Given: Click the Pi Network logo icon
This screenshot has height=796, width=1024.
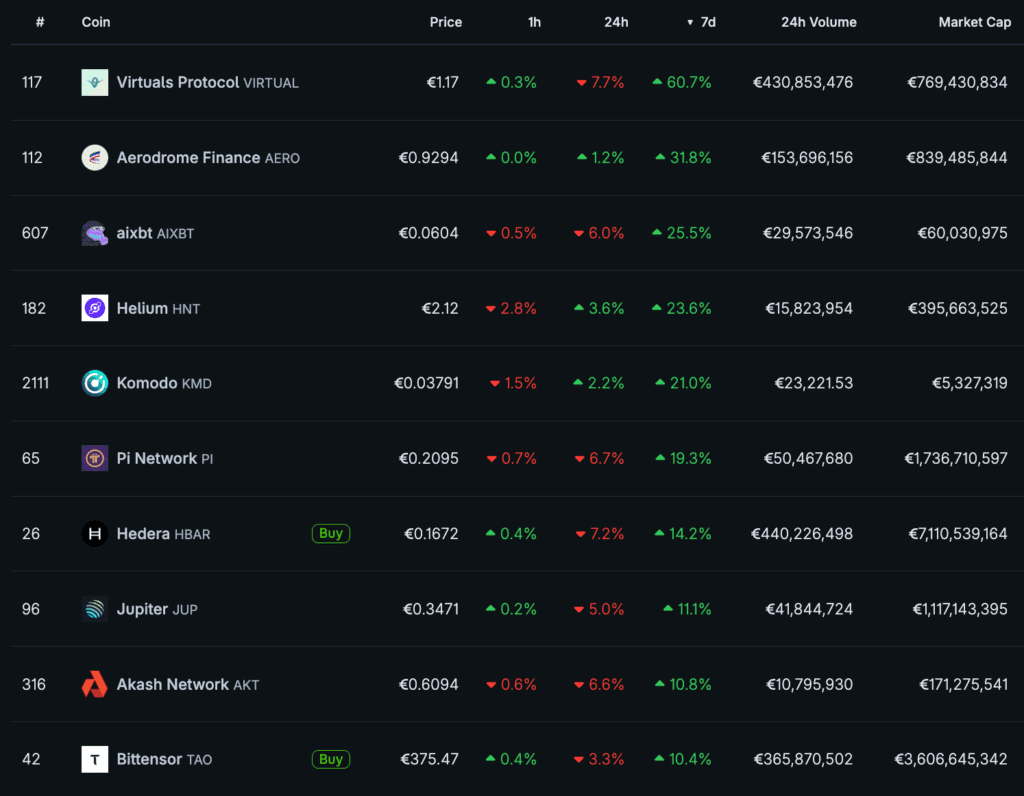Looking at the screenshot, I should point(94,458).
